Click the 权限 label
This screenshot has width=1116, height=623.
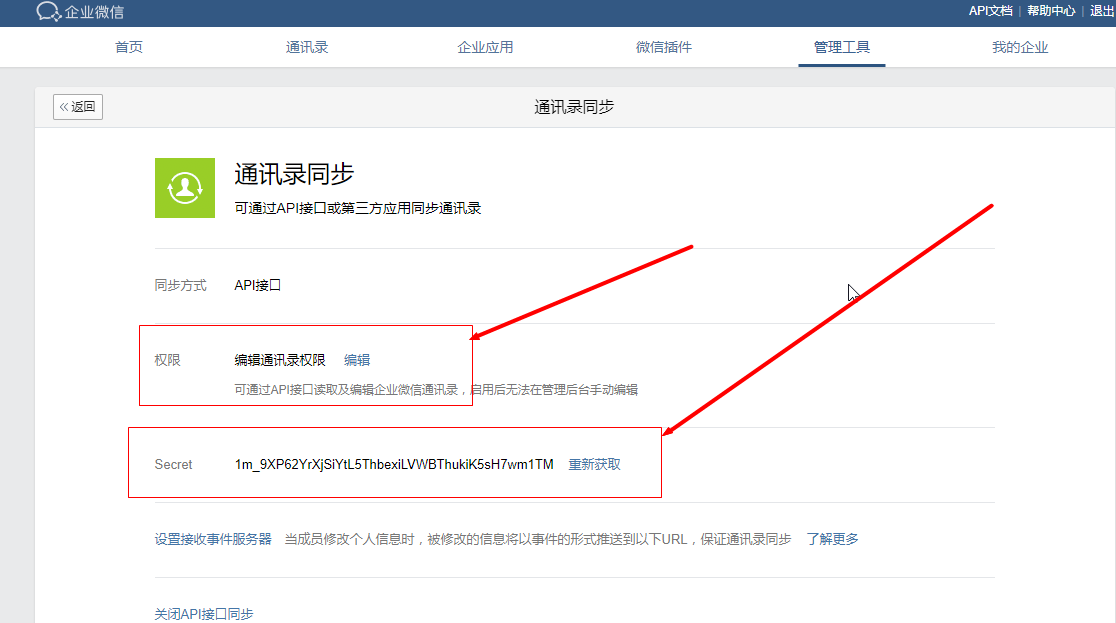tap(167, 360)
